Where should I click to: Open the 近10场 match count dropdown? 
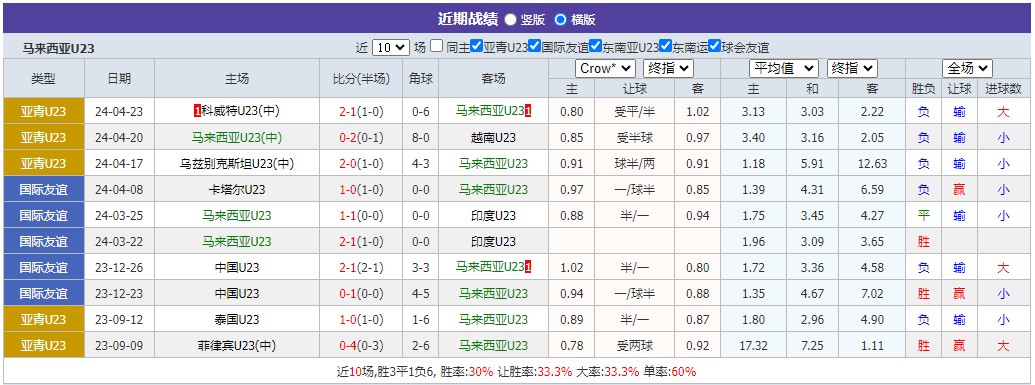[x=391, y=47]
